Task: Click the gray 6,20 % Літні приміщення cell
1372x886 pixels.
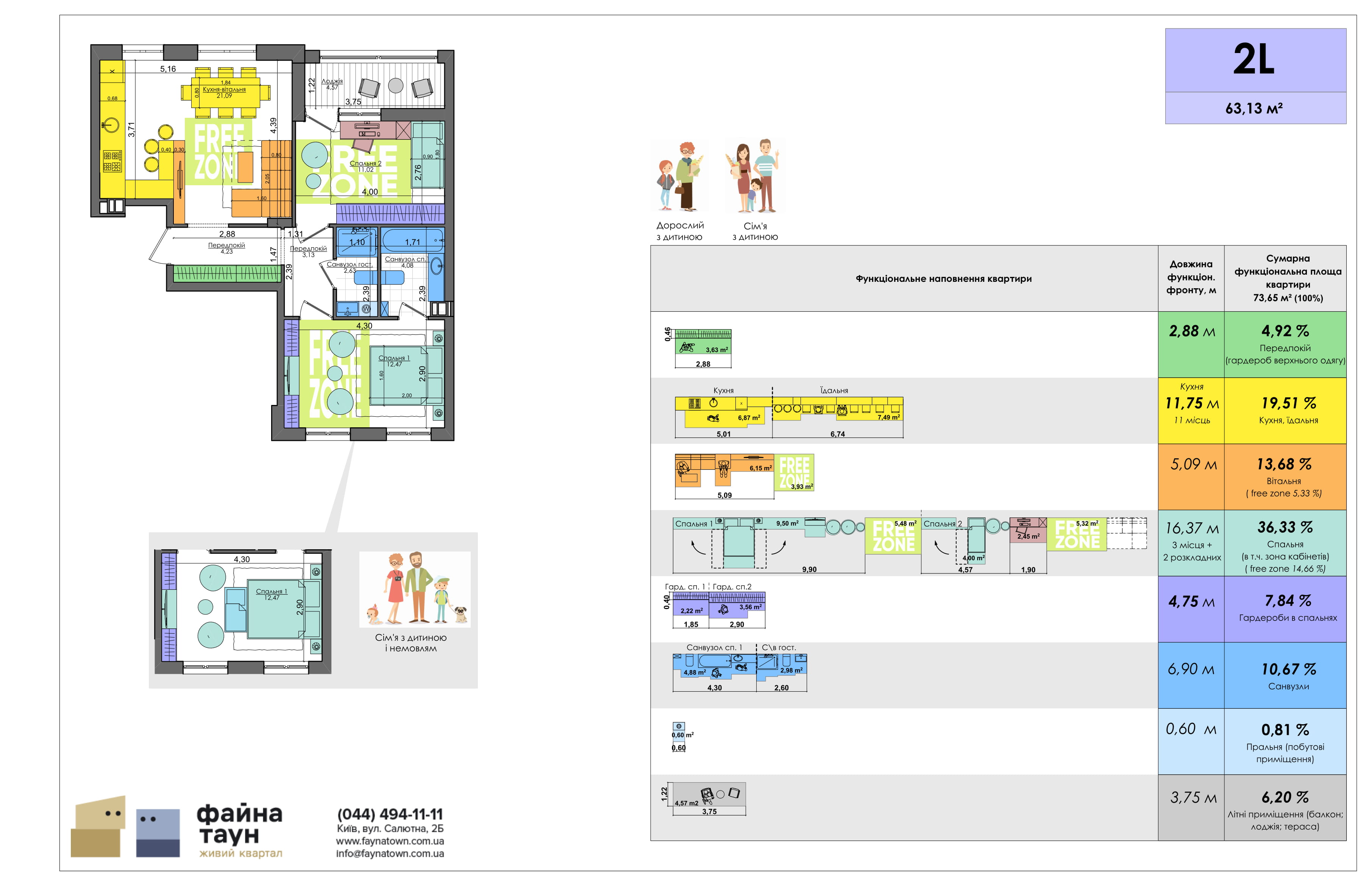Action: [1285, 808]
